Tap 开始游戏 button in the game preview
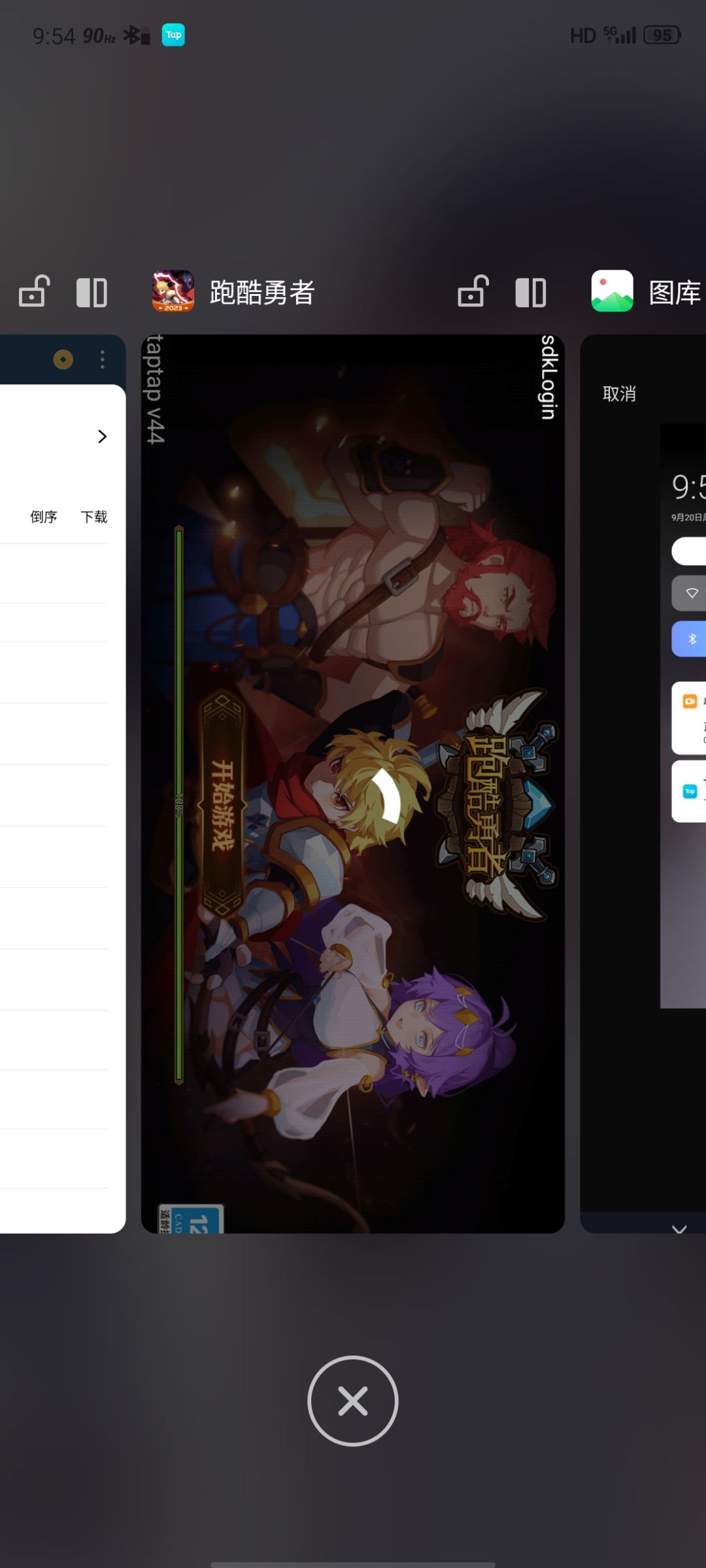Image resolution: width=706 pixels, height=1568 pixels. tap(222, 804)
